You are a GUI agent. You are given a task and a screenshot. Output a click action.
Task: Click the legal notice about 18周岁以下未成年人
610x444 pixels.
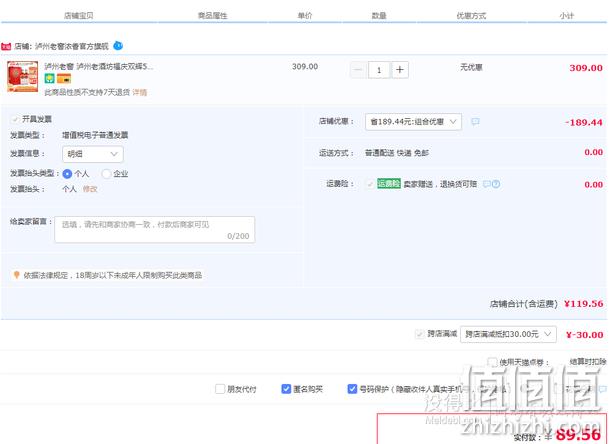pos(113,276)
